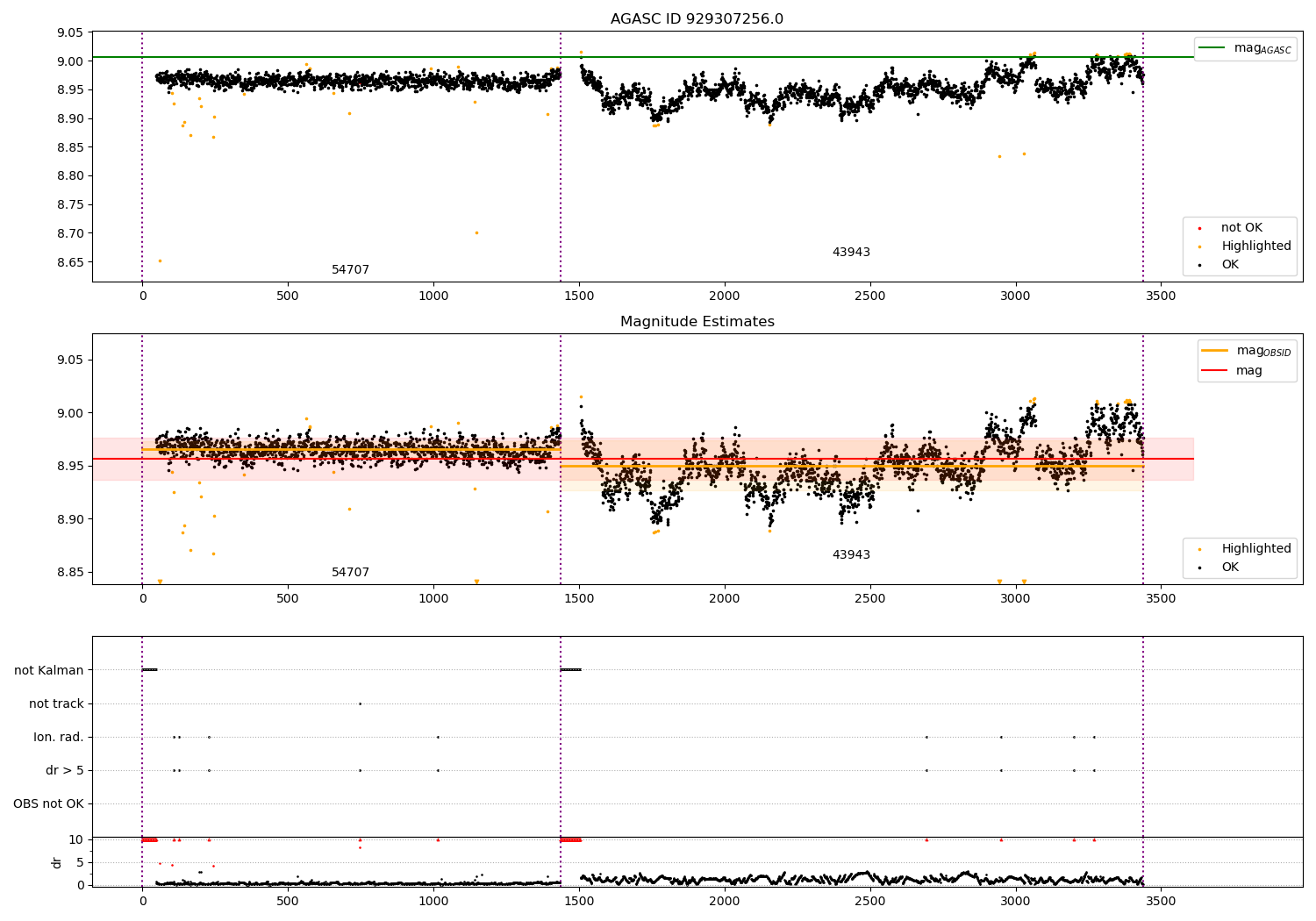Click the green mag_AGASC legend line sample
This screenshot has height=921, width=1316.
(1212, 47)
